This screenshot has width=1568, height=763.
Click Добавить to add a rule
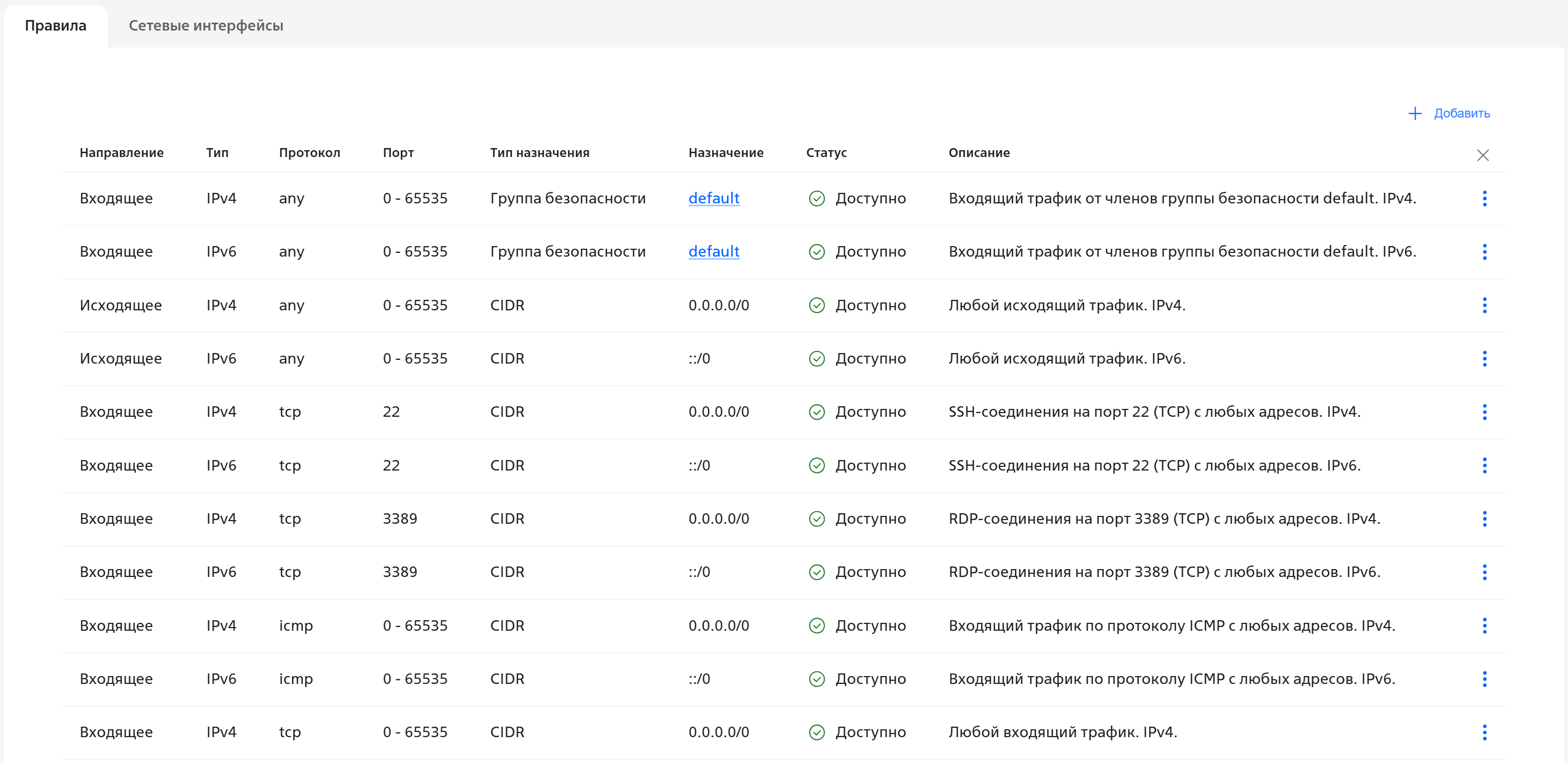point(1461,114)
